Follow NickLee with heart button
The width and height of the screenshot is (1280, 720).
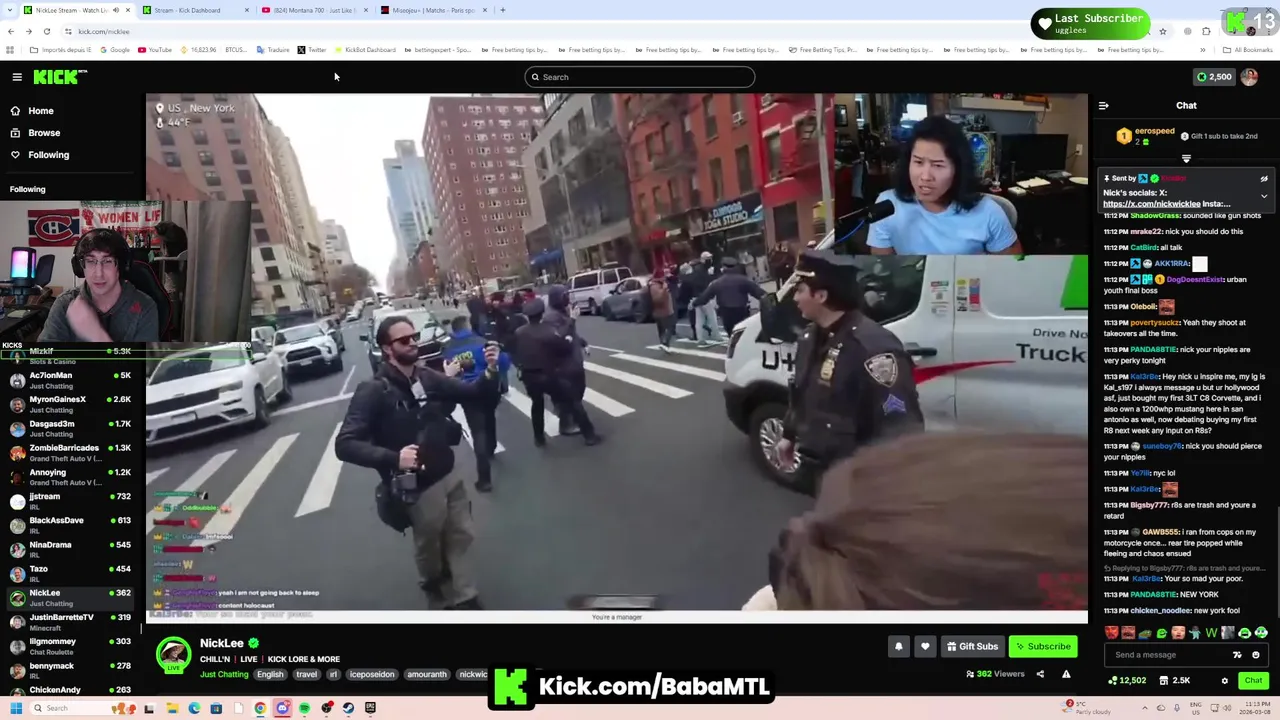(925, 646)
